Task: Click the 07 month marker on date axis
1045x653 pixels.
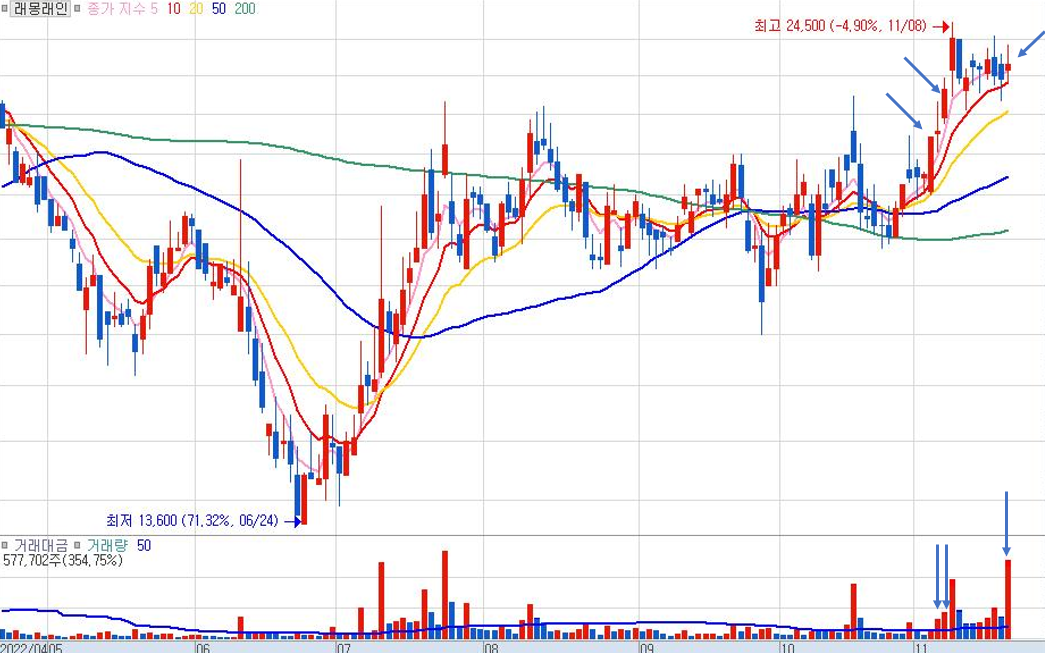Action: tap(343, 648)
